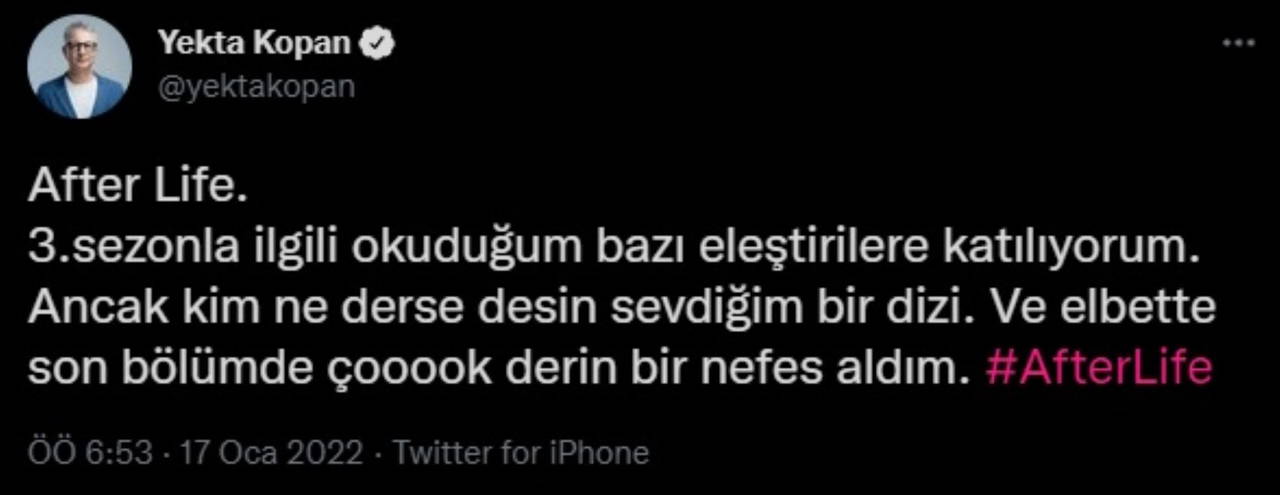The width and height of the screenshot is (1280, 495).
Task: Click the ÖÖ 6:53 timestamp
Action: (90, 453)
